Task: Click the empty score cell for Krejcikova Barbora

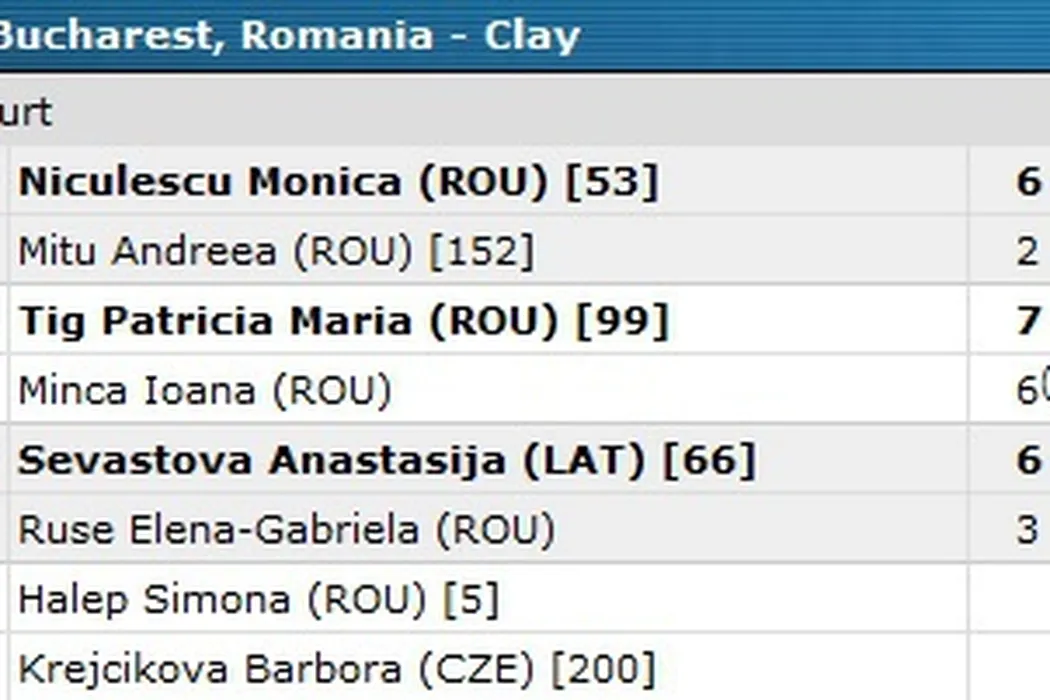Action: [x=1010, y=668]
